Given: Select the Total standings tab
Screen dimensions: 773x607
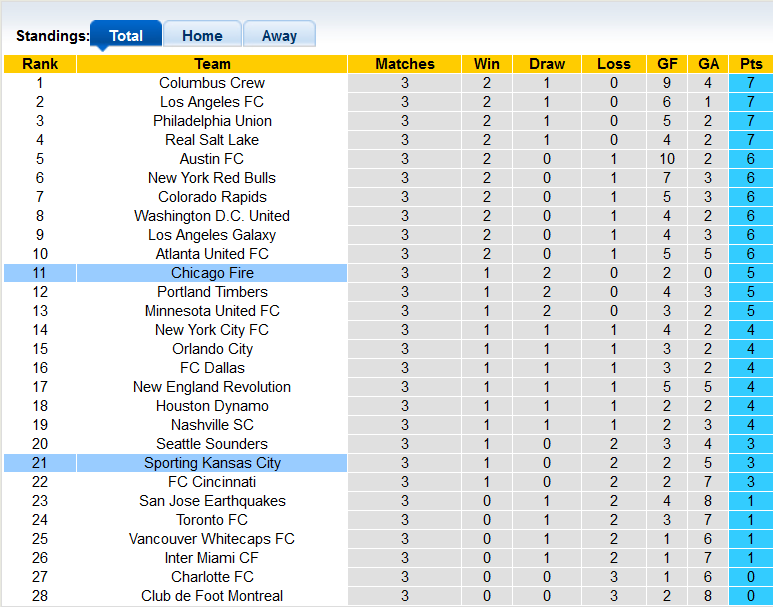Looking at the screenshot, I should pos(126,36).
